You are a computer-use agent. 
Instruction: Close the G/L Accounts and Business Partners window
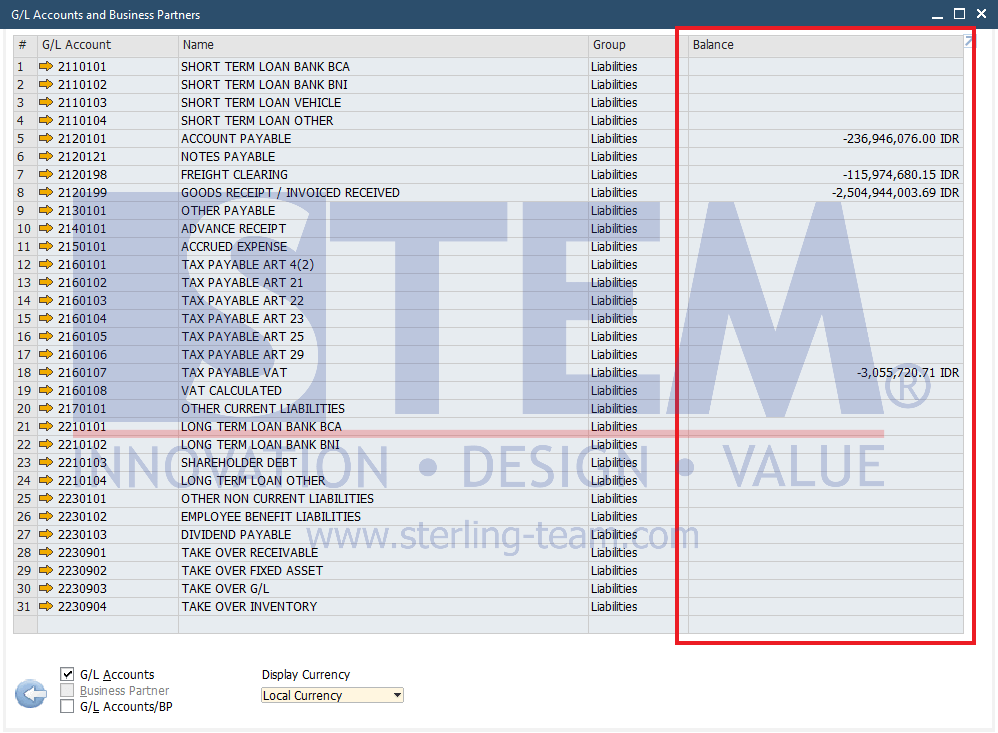pyautogui.click(x=981, y=13)
